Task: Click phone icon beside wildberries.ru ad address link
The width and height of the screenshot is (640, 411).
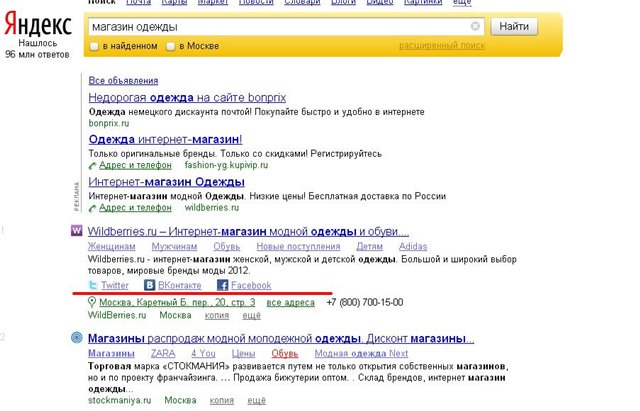Action: 93,208
